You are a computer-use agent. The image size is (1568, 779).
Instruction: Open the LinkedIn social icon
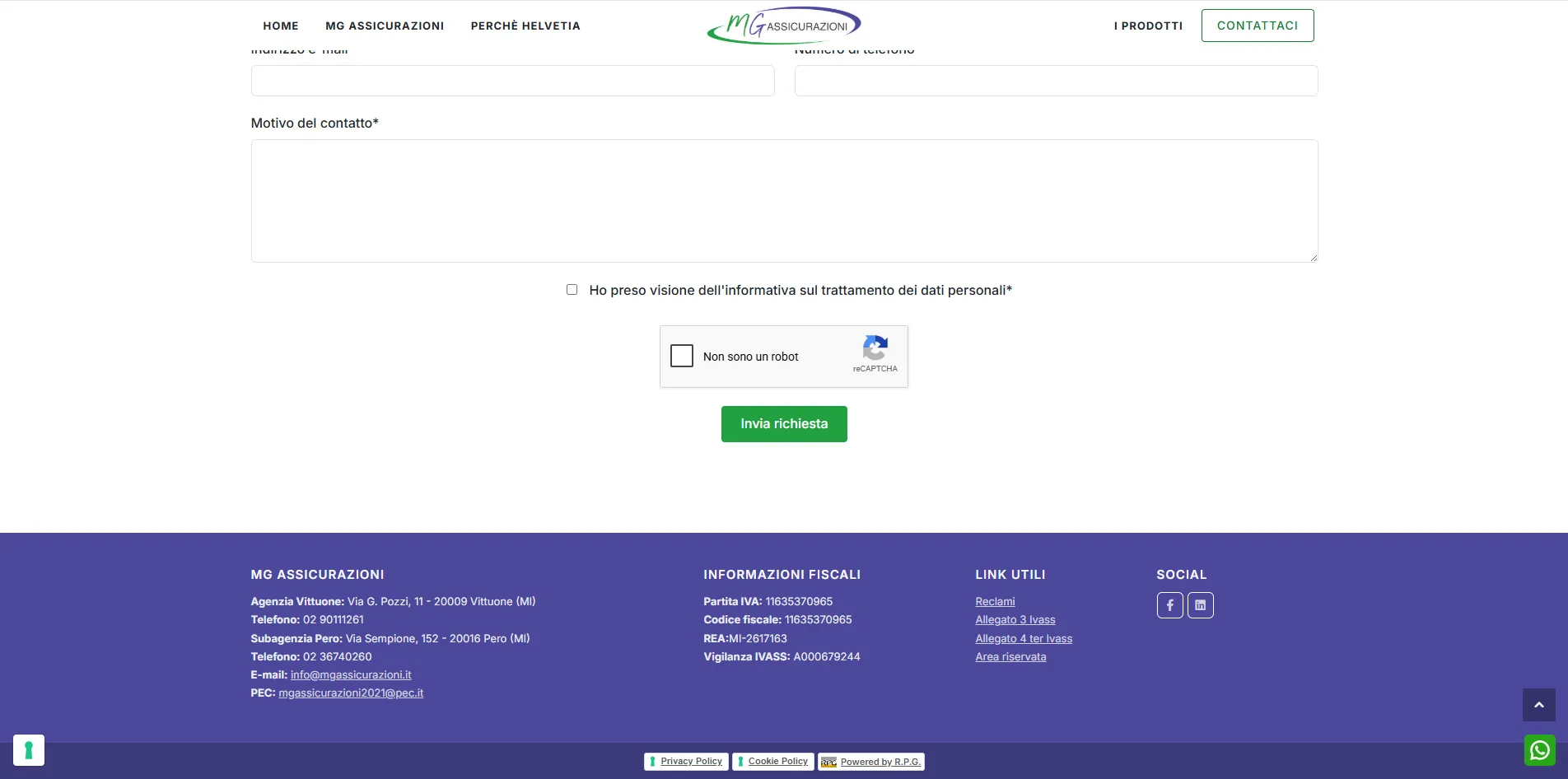tap(1201, 605)
